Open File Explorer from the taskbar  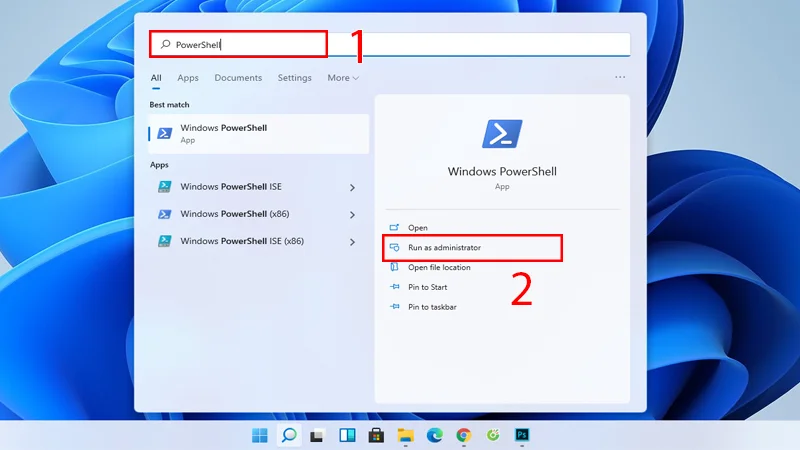[406, 435]
